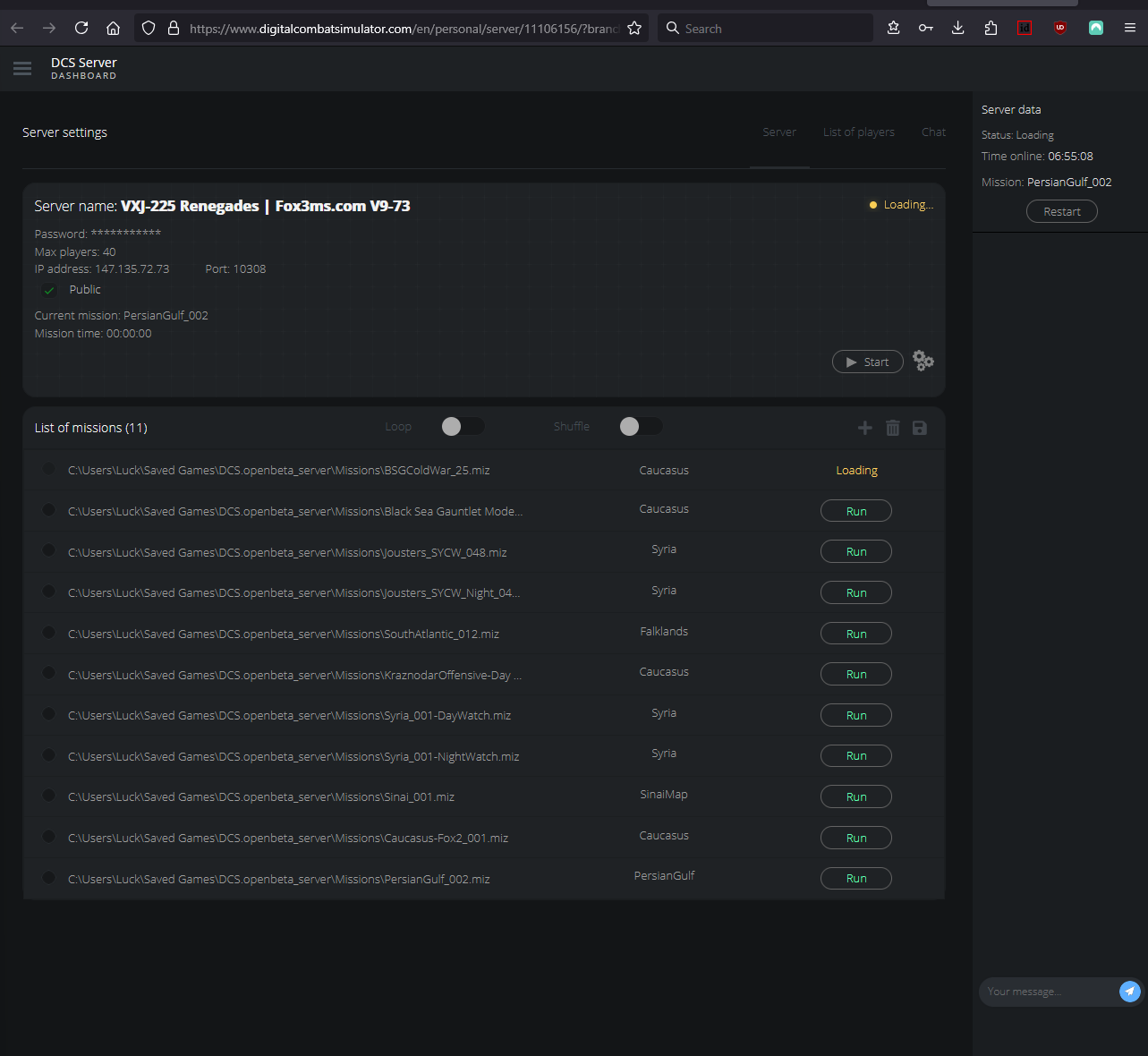Open the browser application menu
The image size is (1148, 1056).
click(x=1130, y=28)
